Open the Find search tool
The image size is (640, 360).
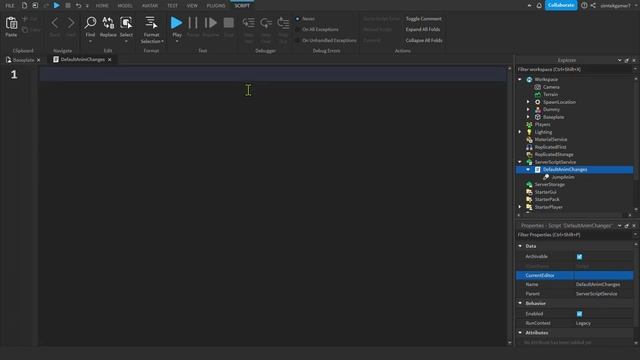(x=90, y=23)
